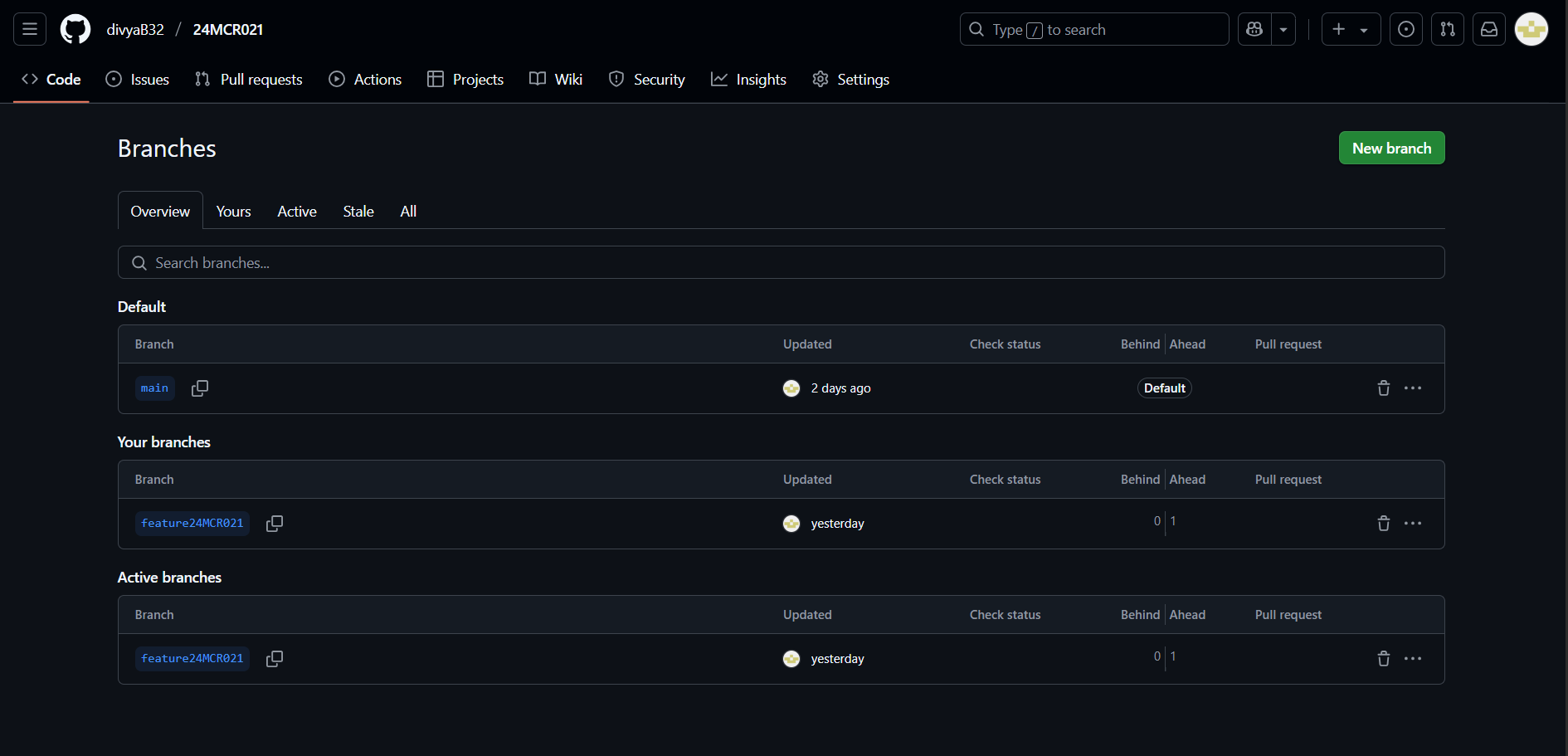This screenshot has width=1568, height=756.
Task: Select the All branches tab
Action: coord(408,211)
